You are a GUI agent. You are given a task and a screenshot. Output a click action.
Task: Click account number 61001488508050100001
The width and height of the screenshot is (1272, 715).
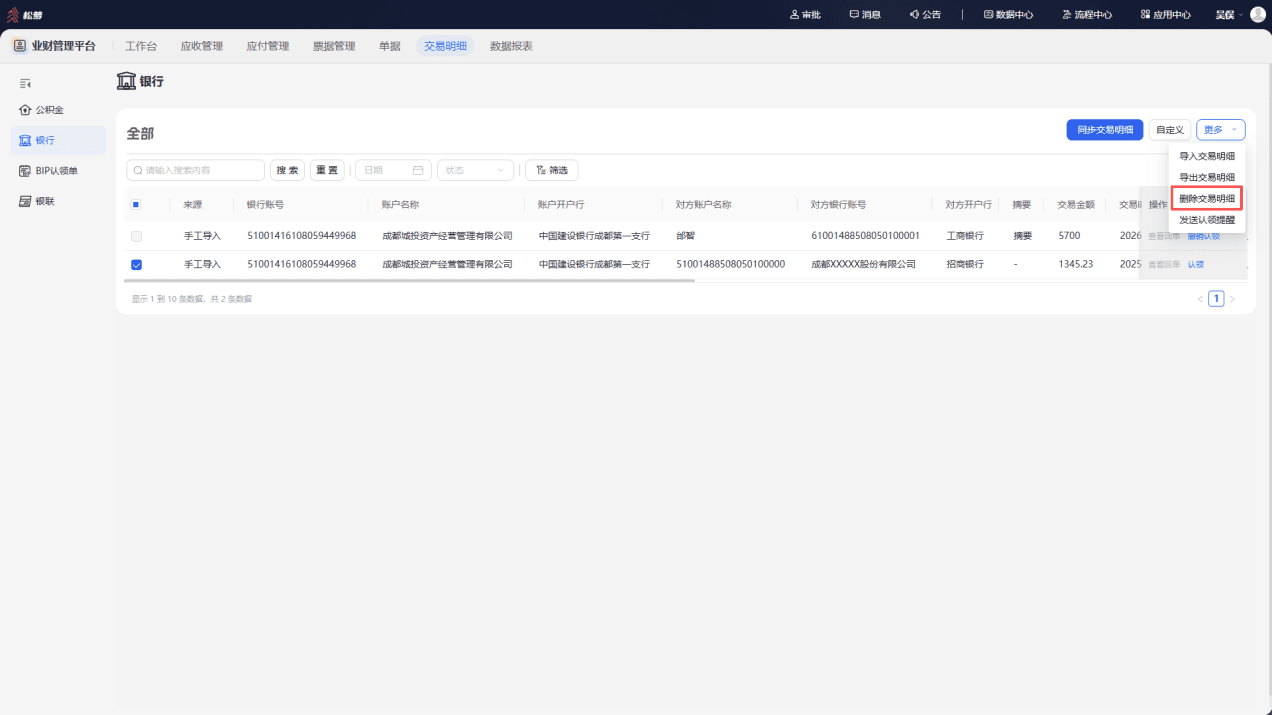click(x=865, y=236)
